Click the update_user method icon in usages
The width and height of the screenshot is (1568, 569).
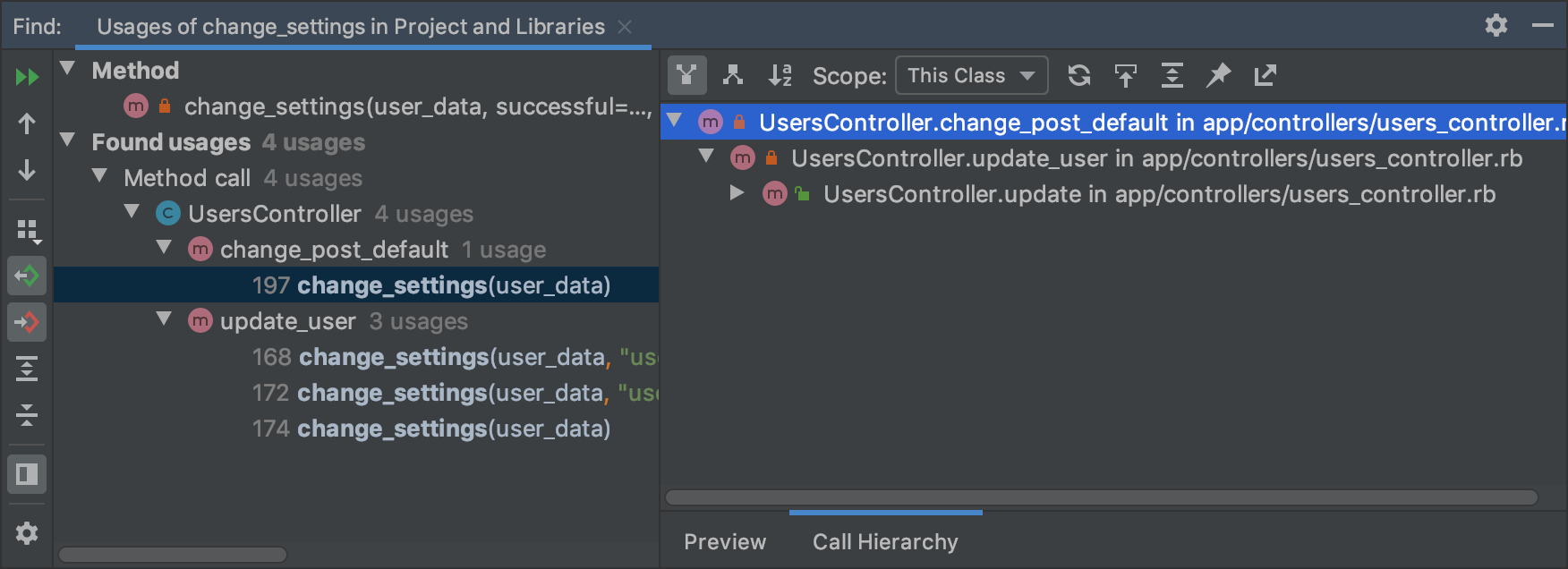click(x=200, y=320)
